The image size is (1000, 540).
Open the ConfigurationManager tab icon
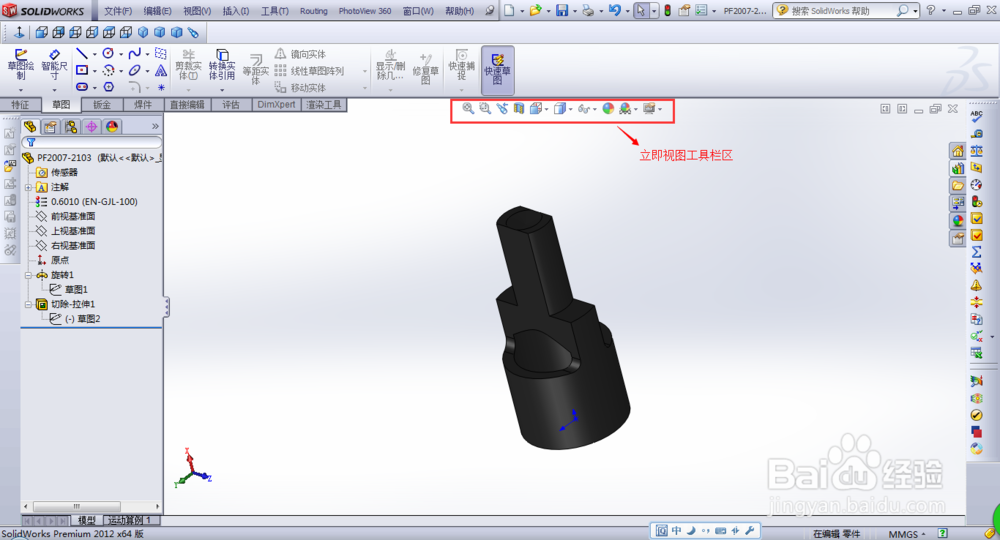(x=71, y=126)
